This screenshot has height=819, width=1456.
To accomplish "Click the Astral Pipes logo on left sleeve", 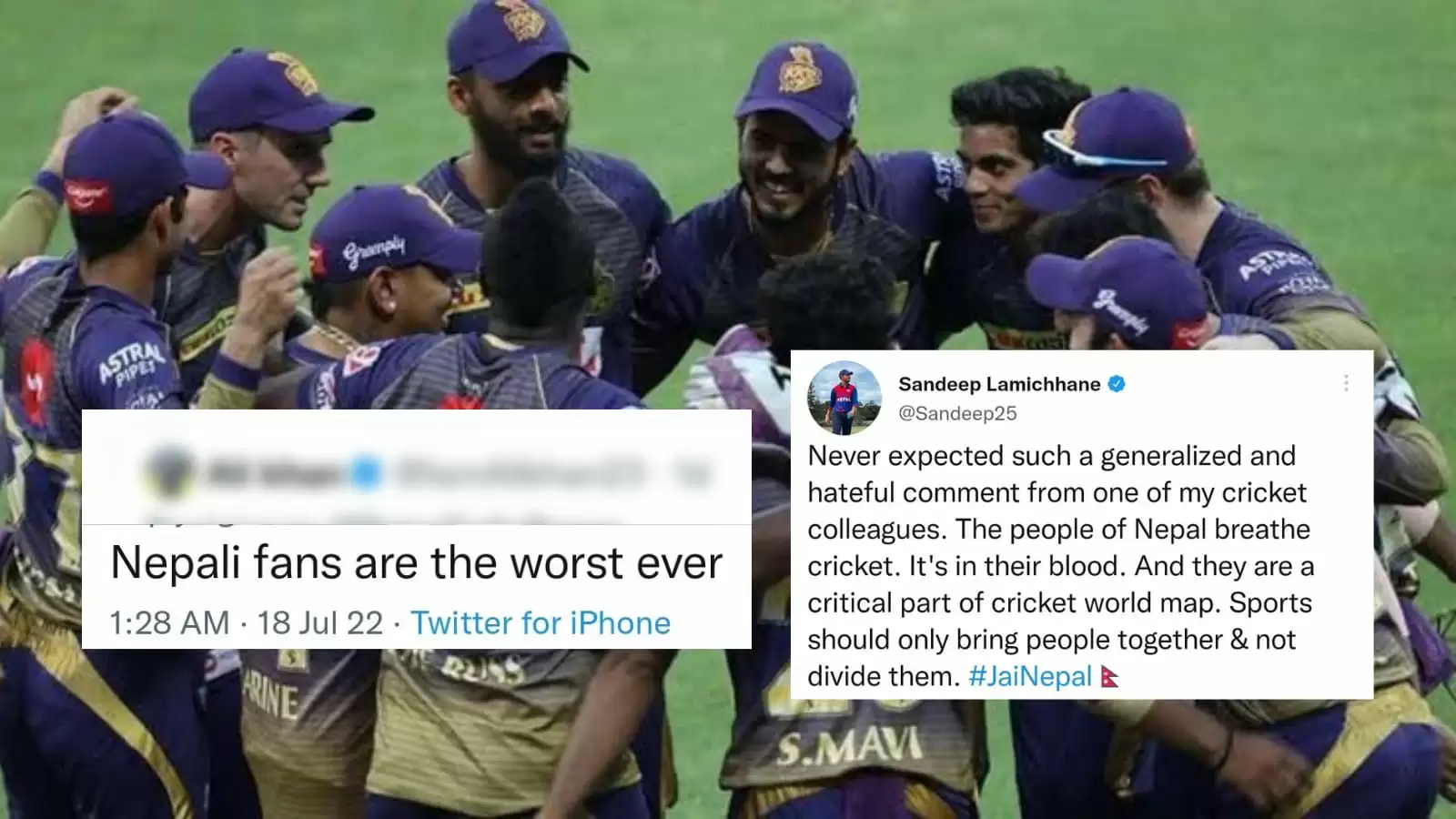I will [132, 362].
